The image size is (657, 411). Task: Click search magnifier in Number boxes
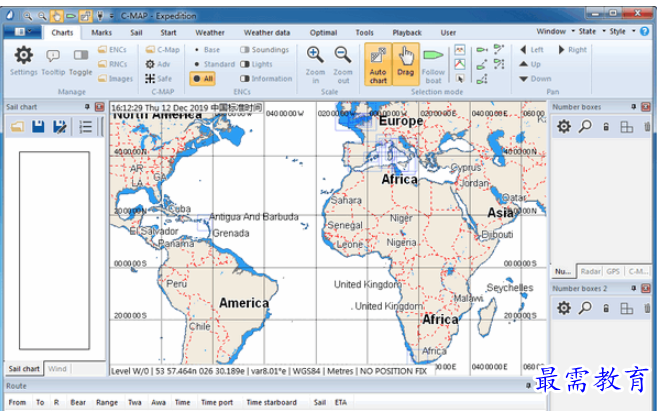click(585, 126)
